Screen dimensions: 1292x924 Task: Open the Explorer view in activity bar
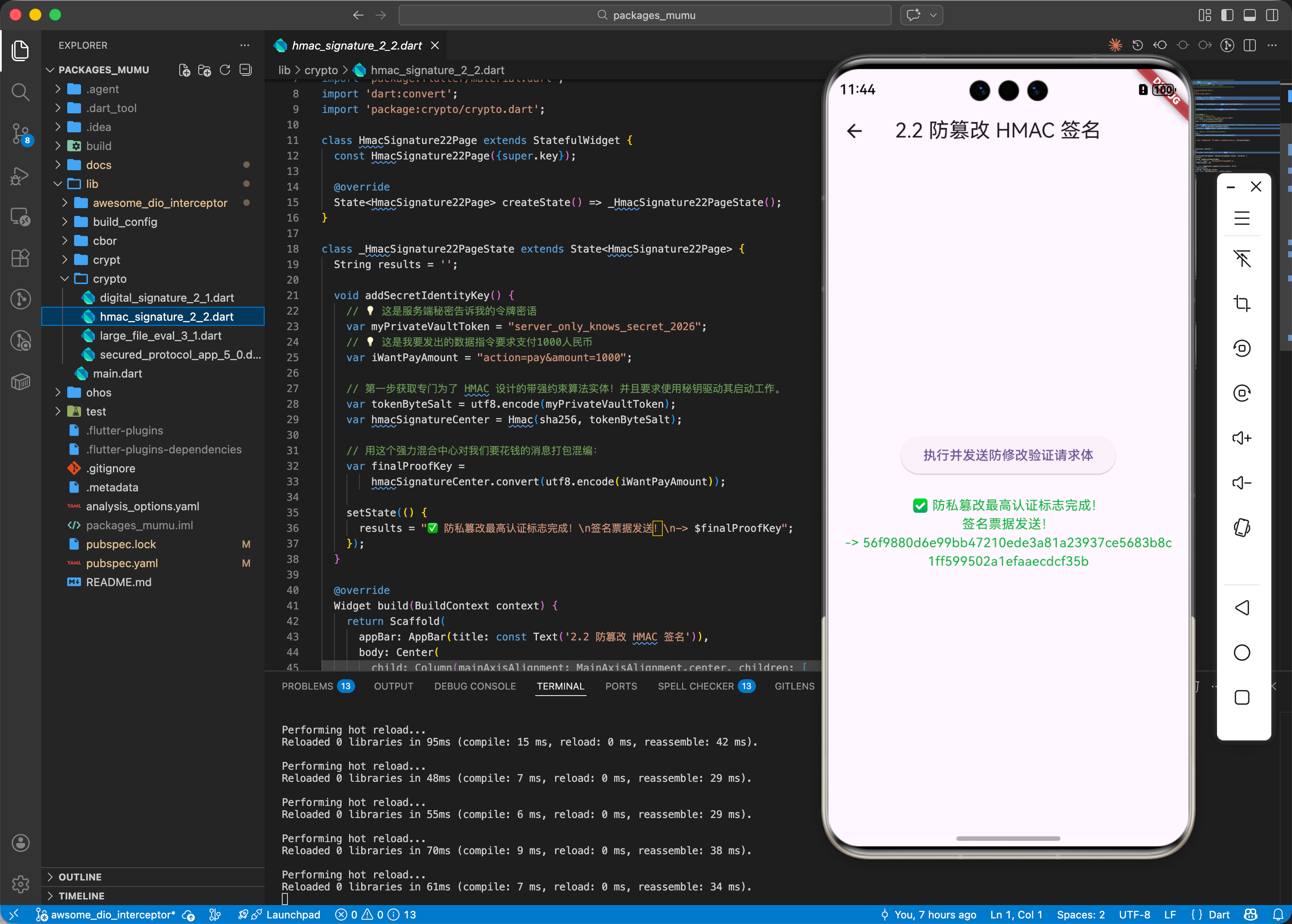click(x=21, y=50)
